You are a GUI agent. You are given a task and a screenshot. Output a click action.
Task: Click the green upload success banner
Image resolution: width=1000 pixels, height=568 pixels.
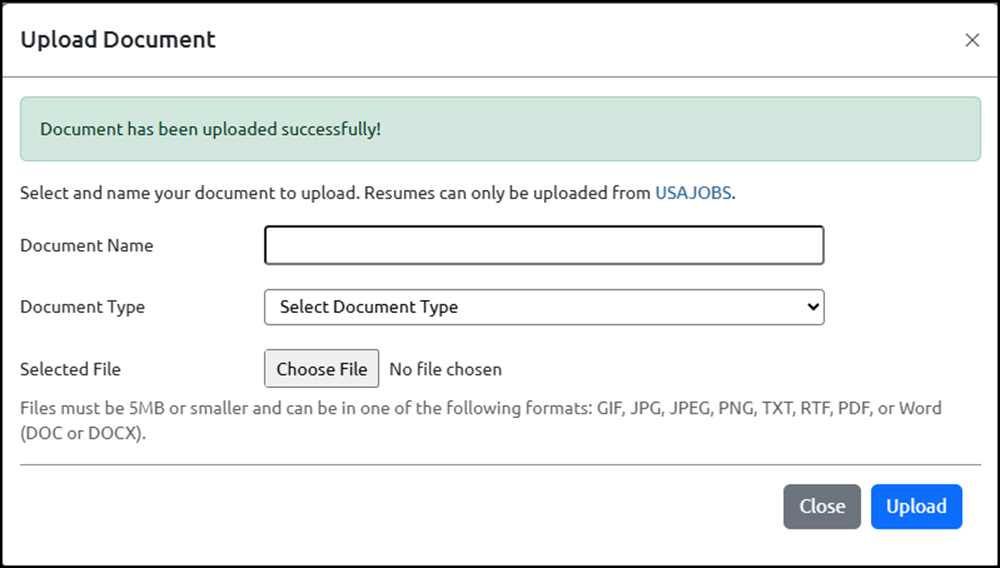(500, 129)
